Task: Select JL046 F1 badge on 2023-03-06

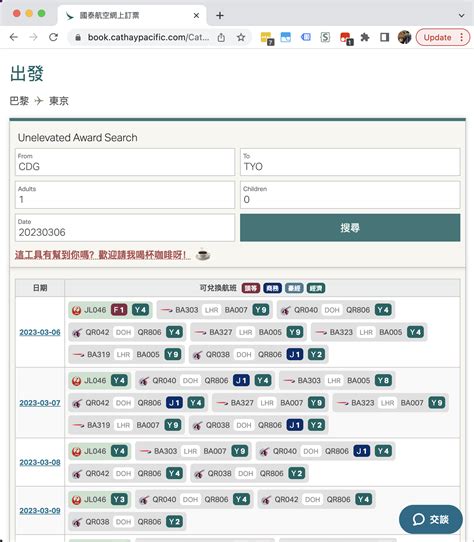Action: [x=119, y=310]
